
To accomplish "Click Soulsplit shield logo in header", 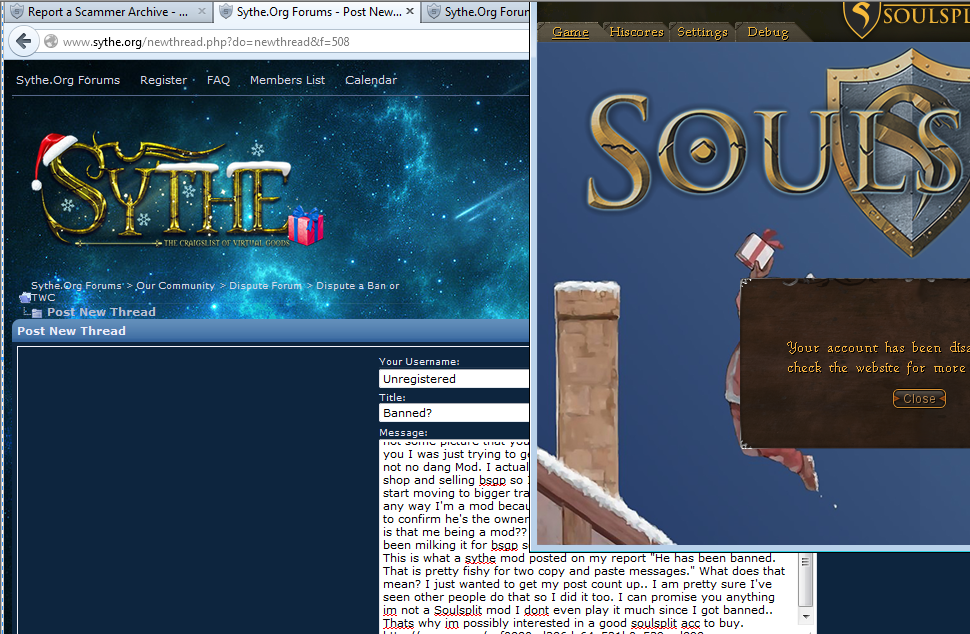I will 862,17.
